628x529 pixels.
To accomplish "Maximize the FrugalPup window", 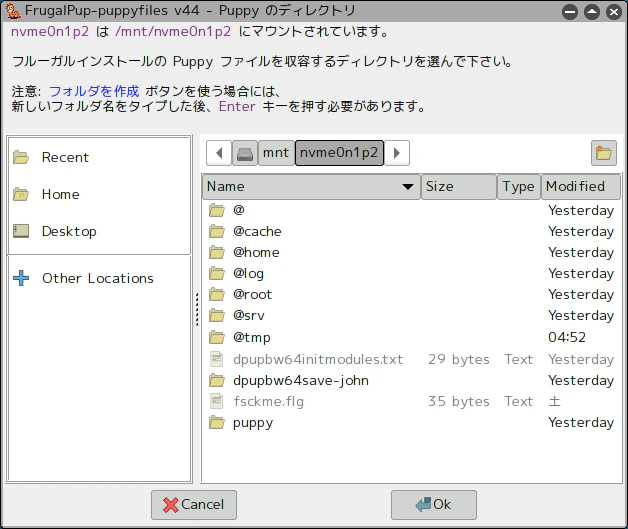I will pyautogui.click(x=592, y=12).
